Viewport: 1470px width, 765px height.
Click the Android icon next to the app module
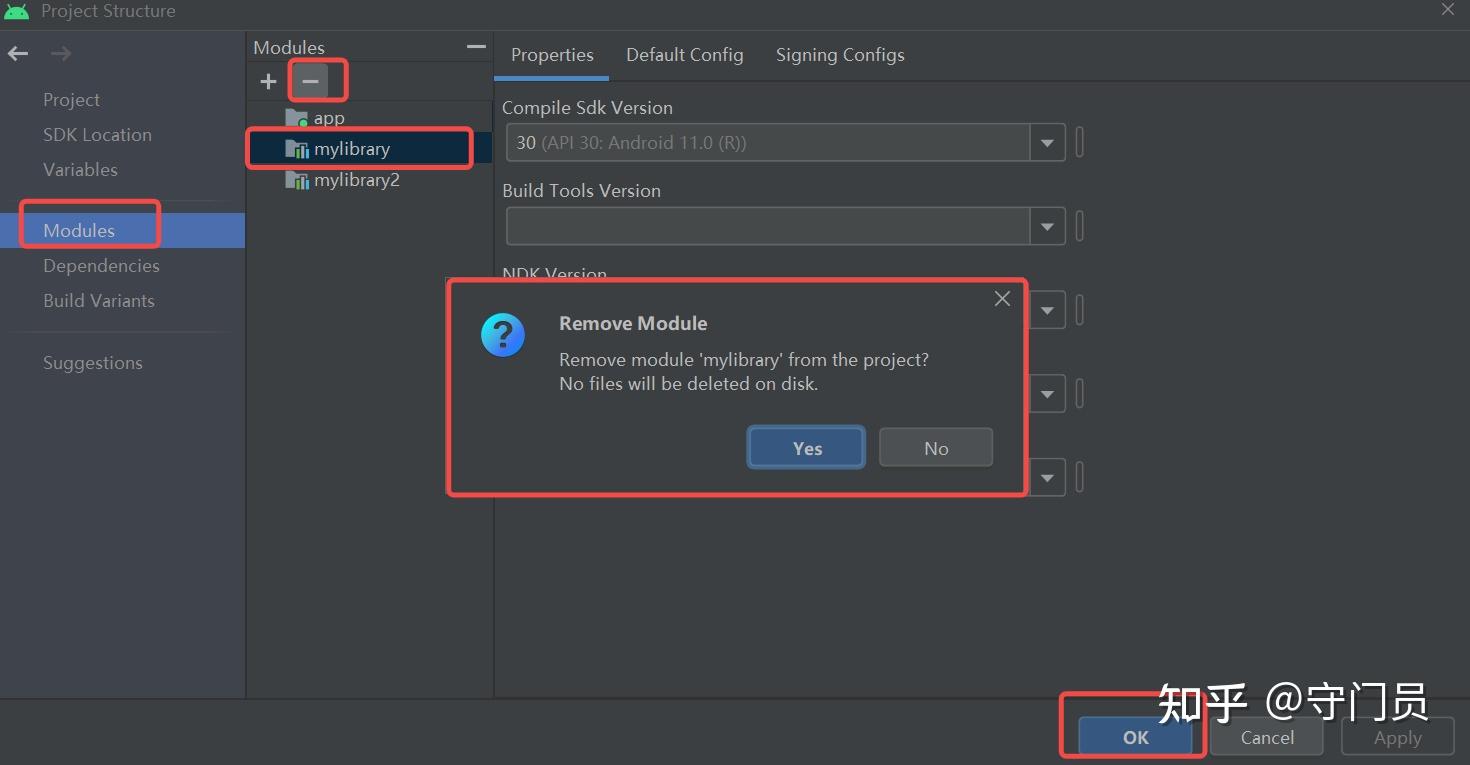coord(297,117)
